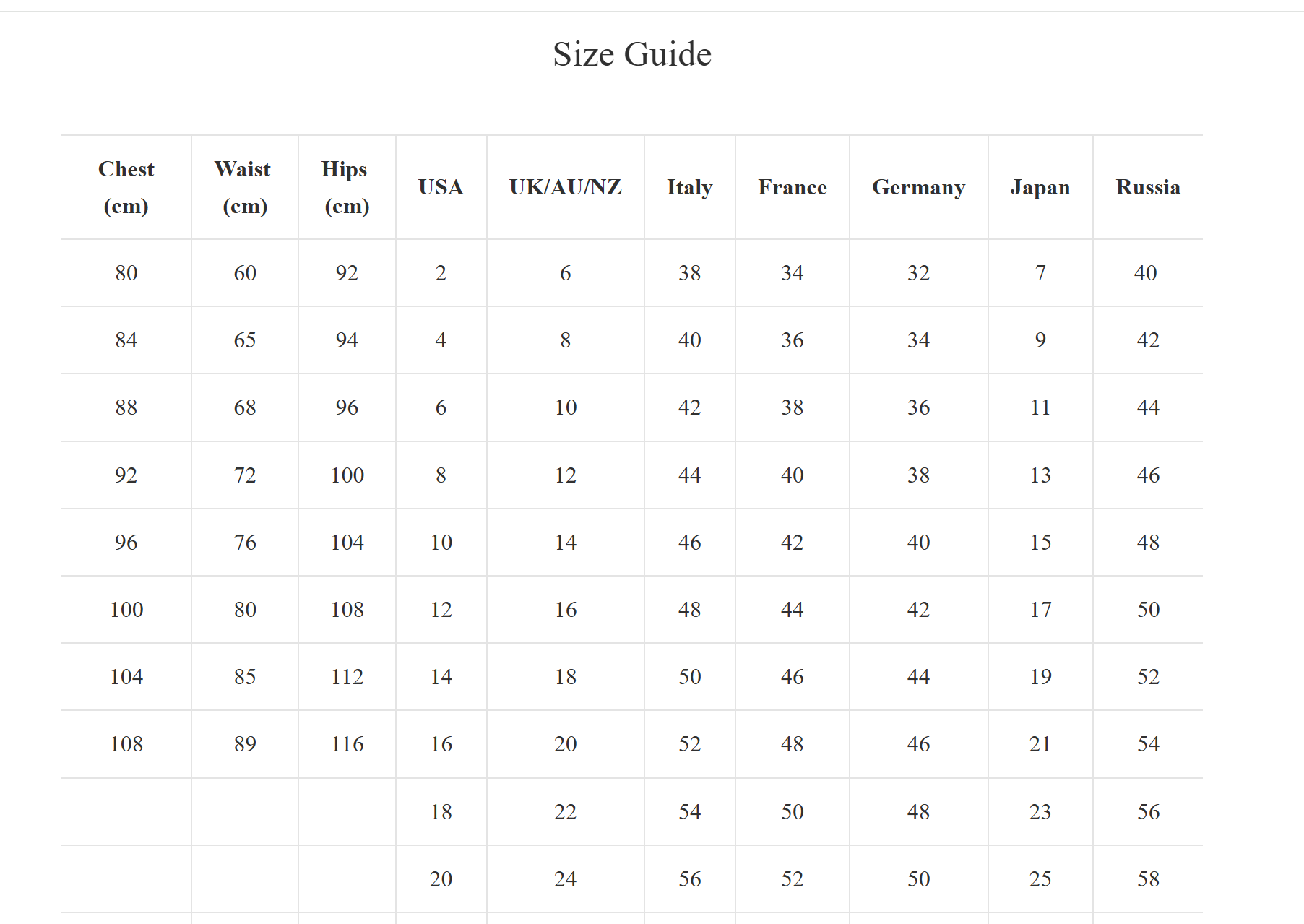This screenshot has width=1304, height=924.
Task: Click the USA column header
Action: [x=441, y=187]
